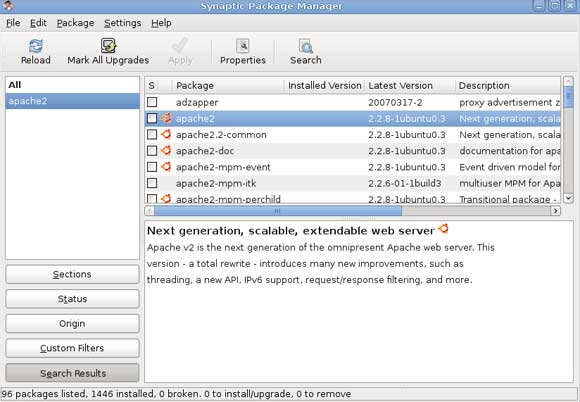The height and width of the screenshot is (402, 580).
Task: Mark the apache2-mpm-perchild checkbox
Action: (152, 199)
